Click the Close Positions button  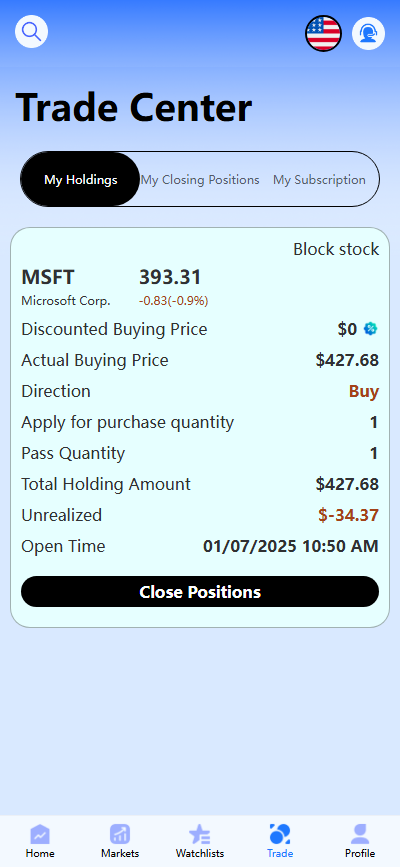coord(200,592)
